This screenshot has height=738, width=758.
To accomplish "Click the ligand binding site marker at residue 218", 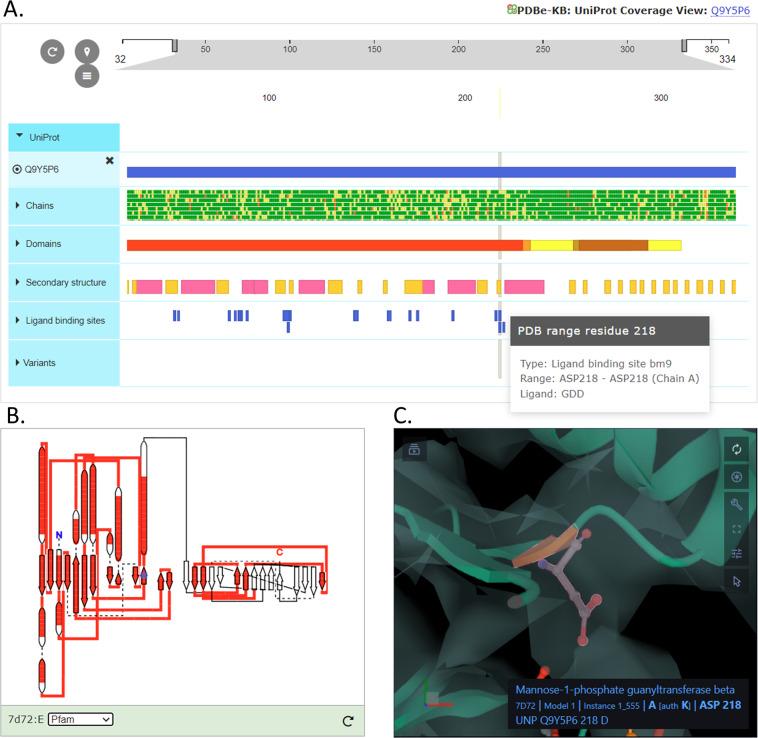I will click(x=501, y=327).
